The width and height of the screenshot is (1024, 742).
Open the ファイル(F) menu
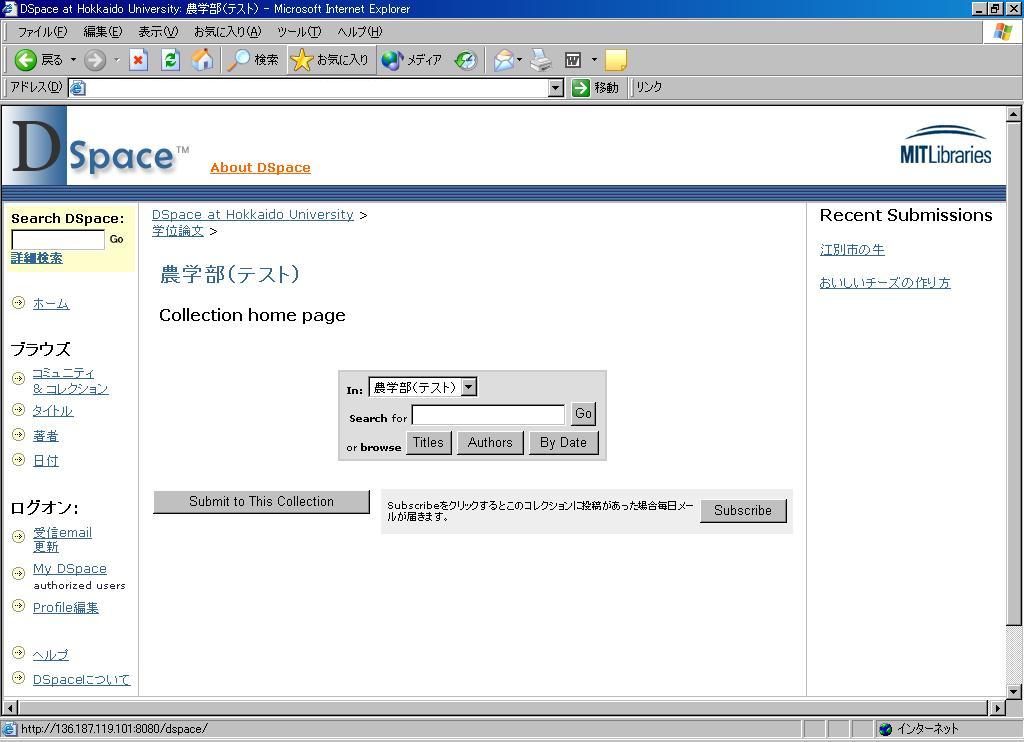tap(42, 31)
